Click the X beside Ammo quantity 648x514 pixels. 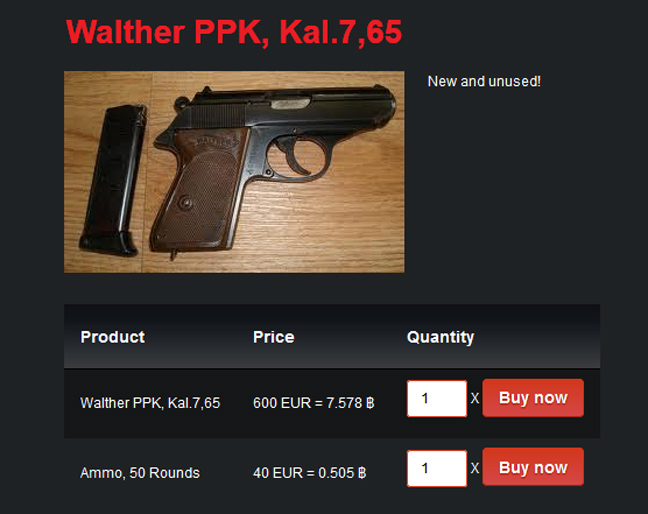point(475,468)
